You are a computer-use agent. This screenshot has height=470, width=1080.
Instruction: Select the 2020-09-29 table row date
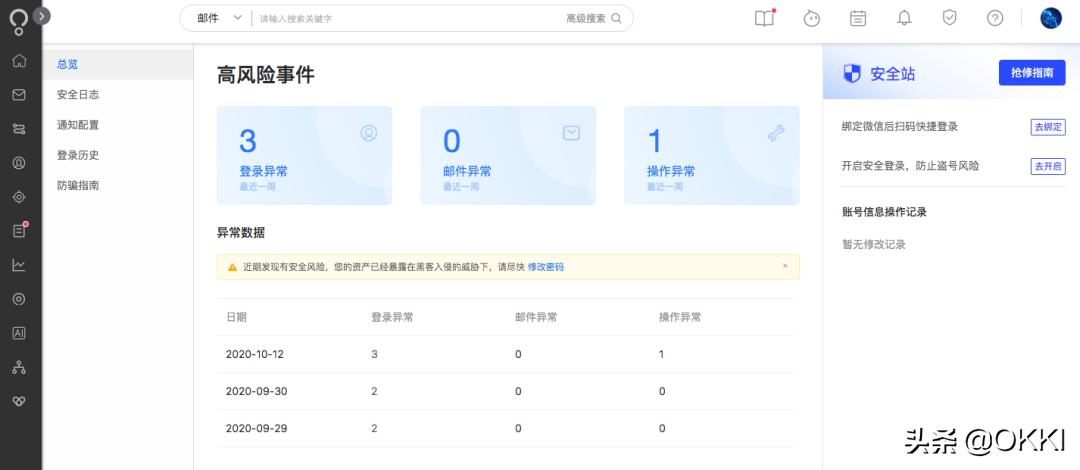(256, 429)
